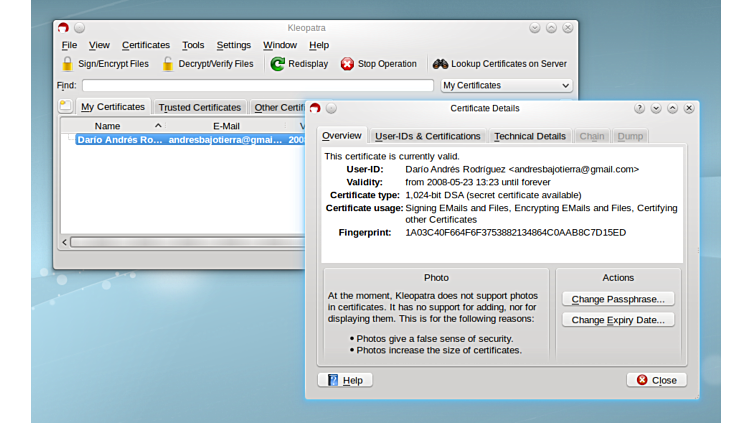Click the new tab icon beside My Certificates

65,106
